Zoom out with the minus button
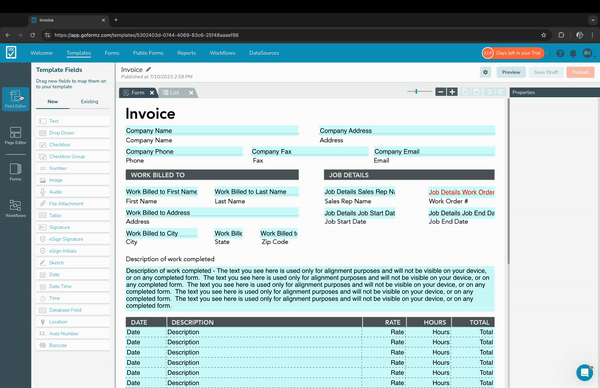The width and height of the screenshot is (600, 388). pyautogui.click(x=441, y=92)
